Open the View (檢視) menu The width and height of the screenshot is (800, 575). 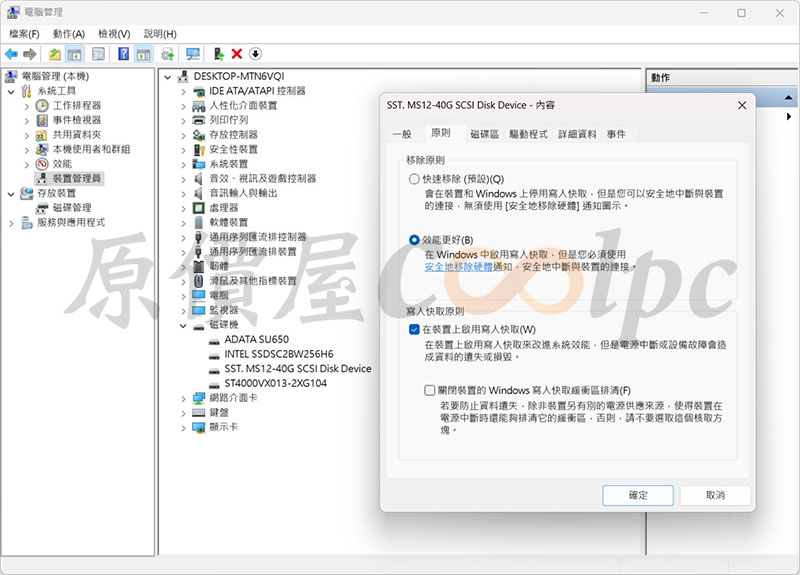click(x=114, y=34)
